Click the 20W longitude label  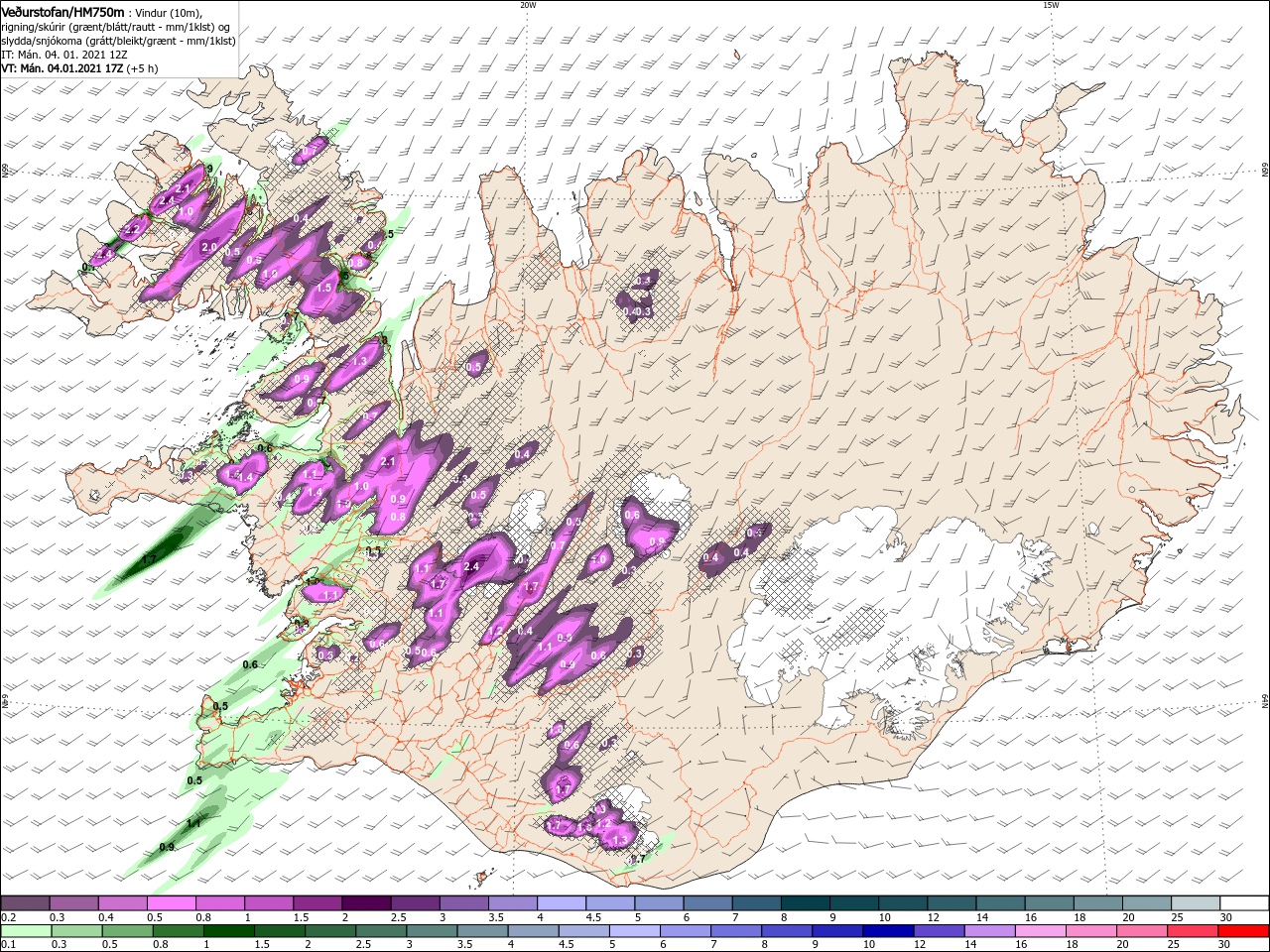[528, 5]
